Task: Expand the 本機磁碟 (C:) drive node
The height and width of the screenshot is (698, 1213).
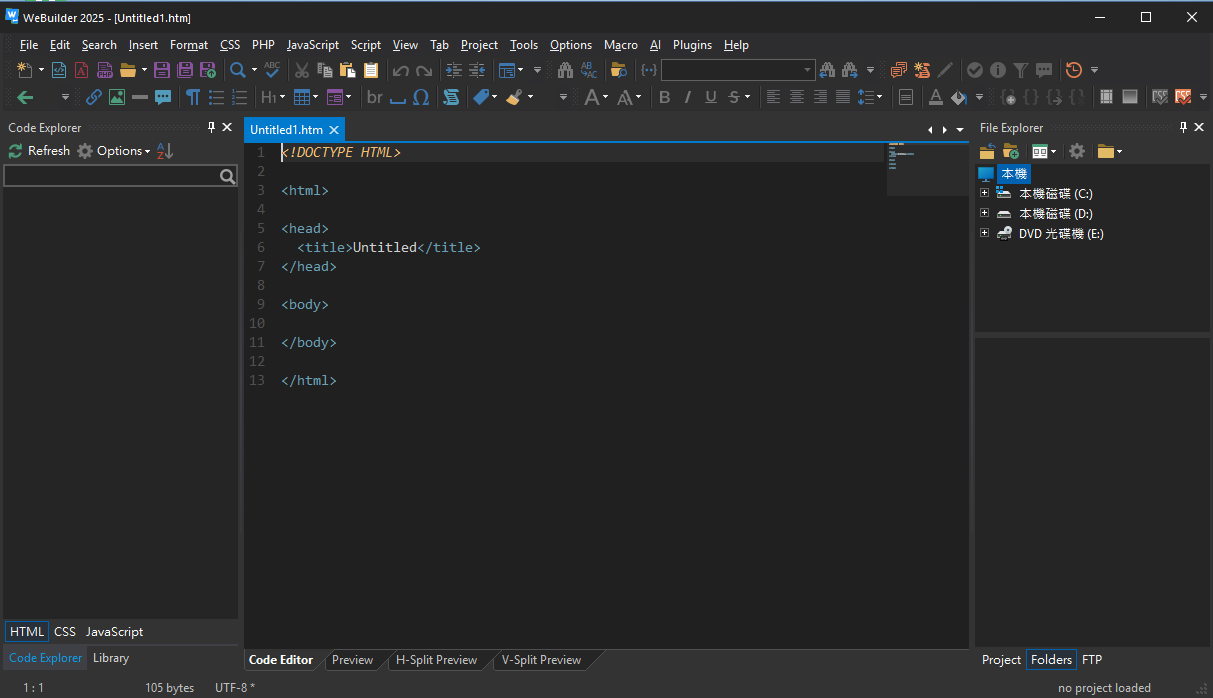Action: point(984,193)
